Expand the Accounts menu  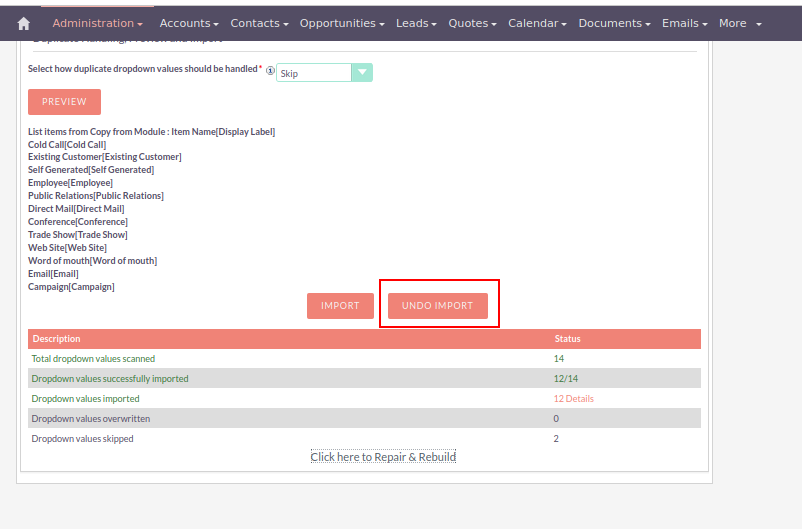pyautogui.click(x=189, y=23)
